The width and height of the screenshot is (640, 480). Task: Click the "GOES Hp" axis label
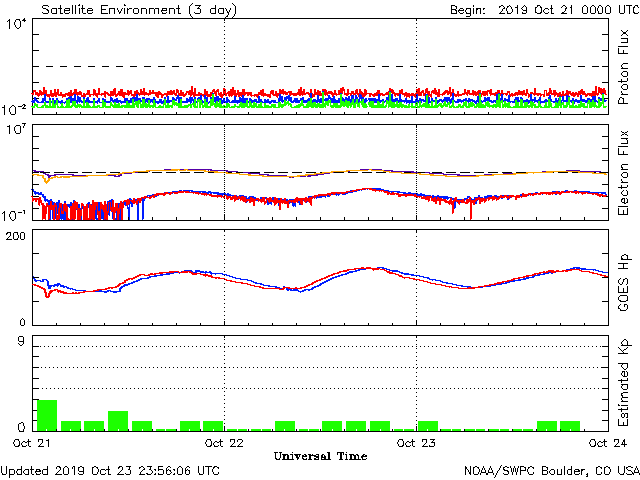623,282
